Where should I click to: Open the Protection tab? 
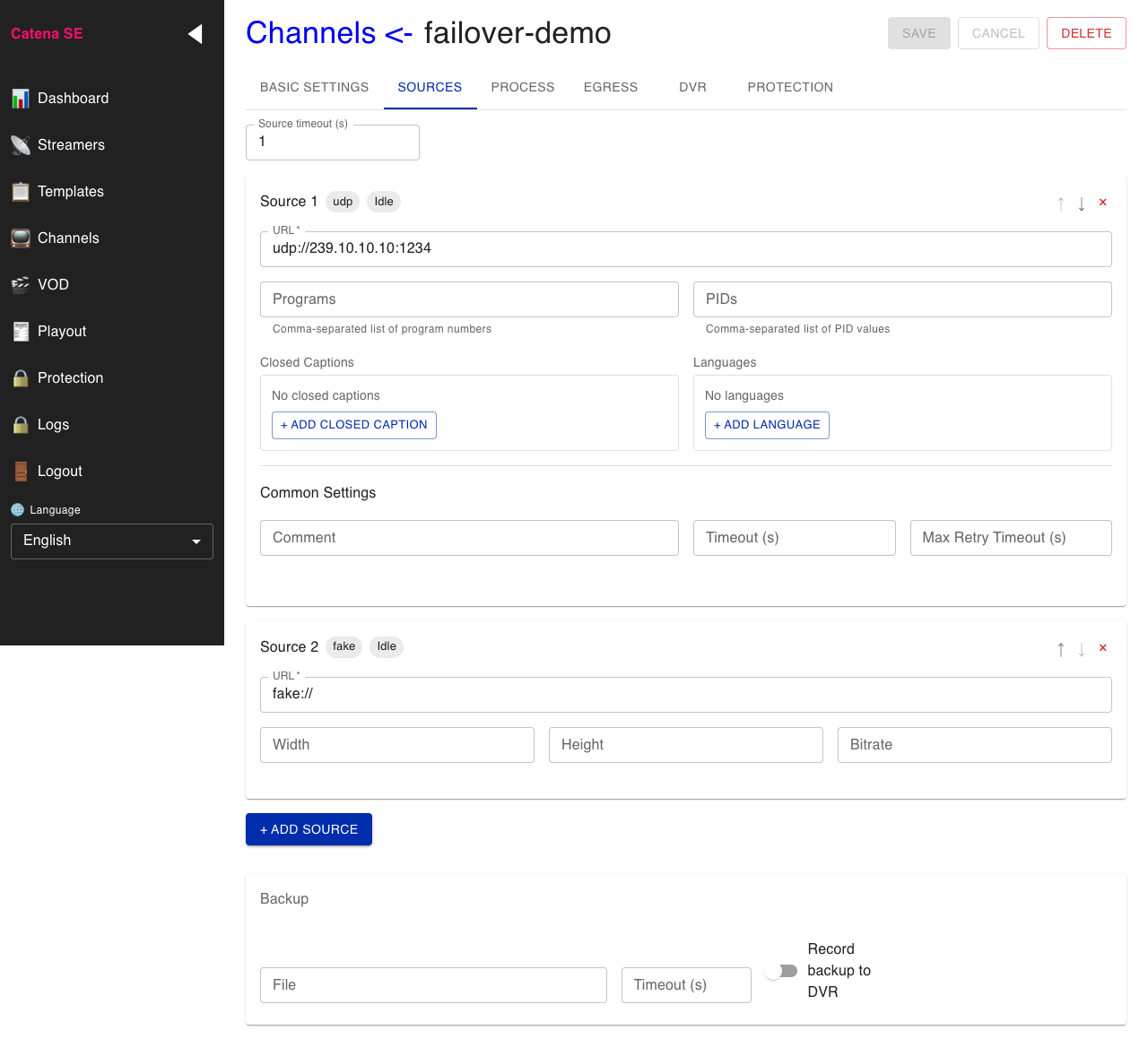tap(789, 87)
